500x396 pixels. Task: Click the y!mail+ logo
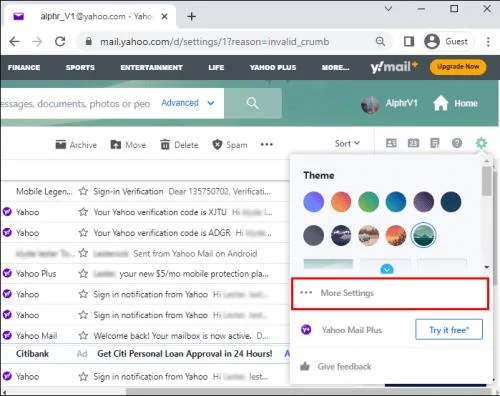(x=394, y=67)
